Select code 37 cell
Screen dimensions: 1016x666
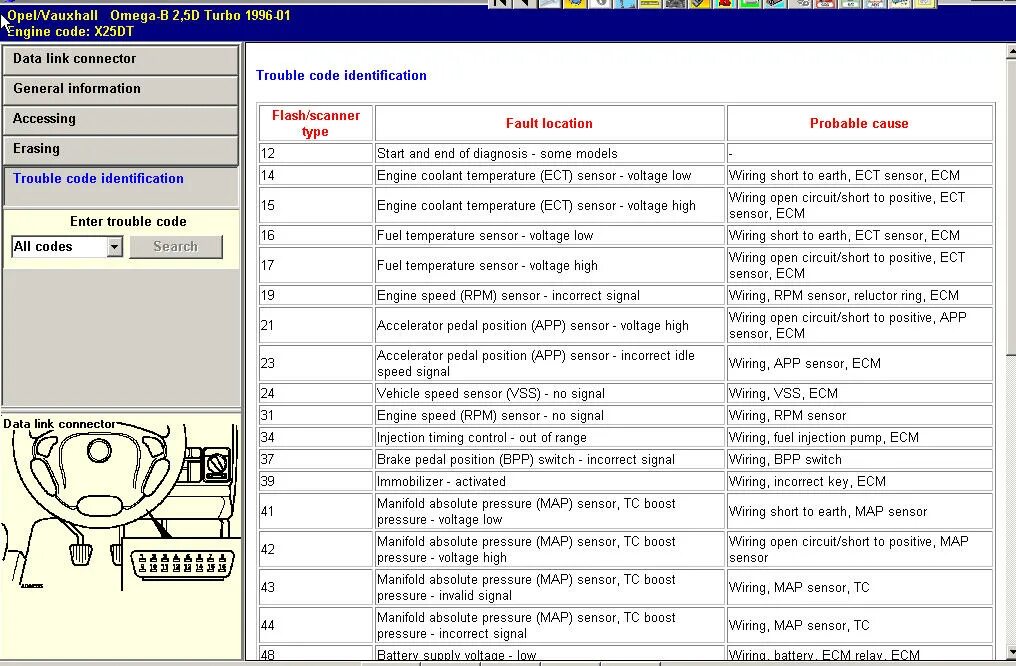[316, 459]
